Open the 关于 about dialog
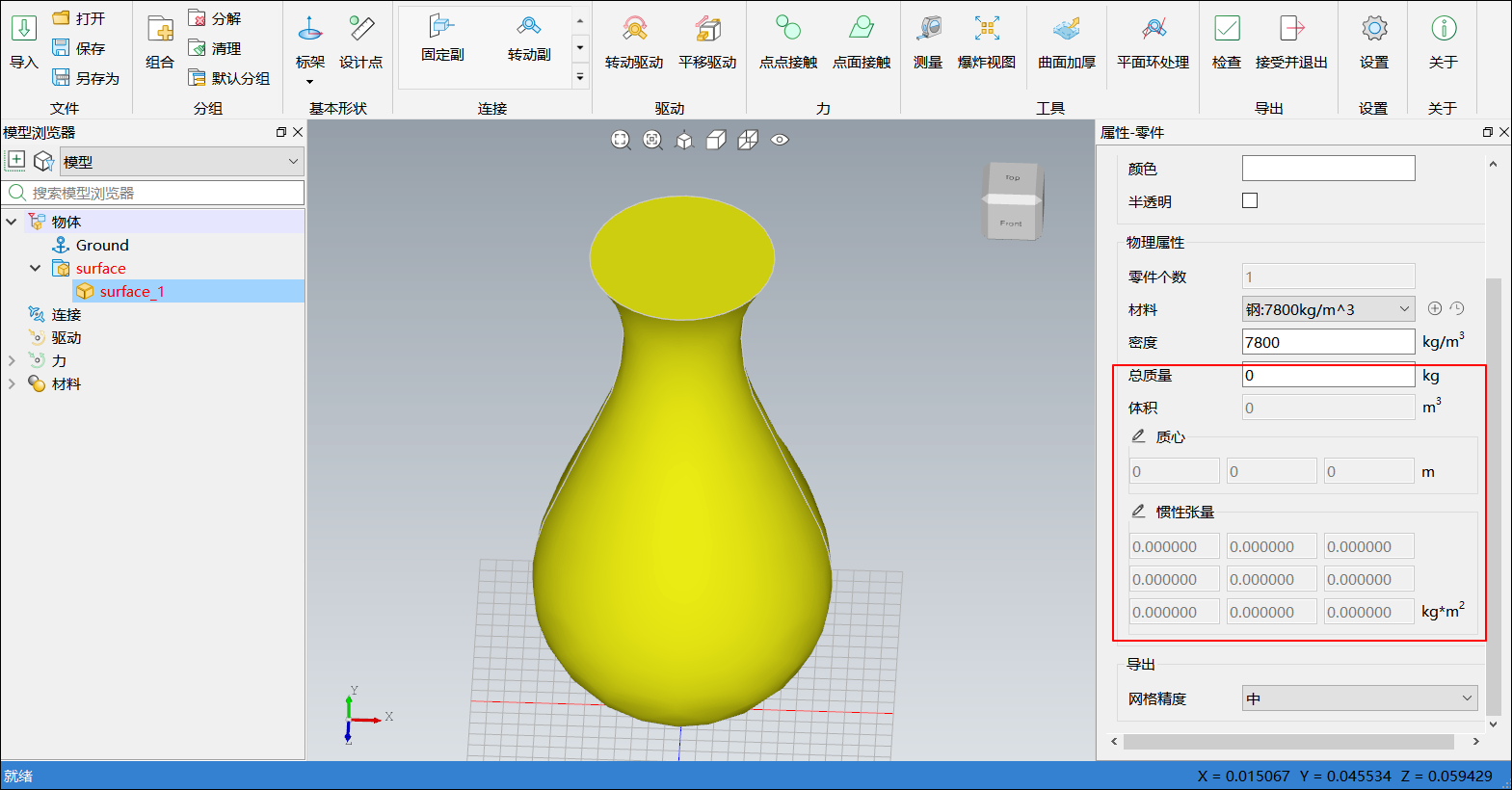The height and width of the screenshot is (790, 1512). point(1444,41)
